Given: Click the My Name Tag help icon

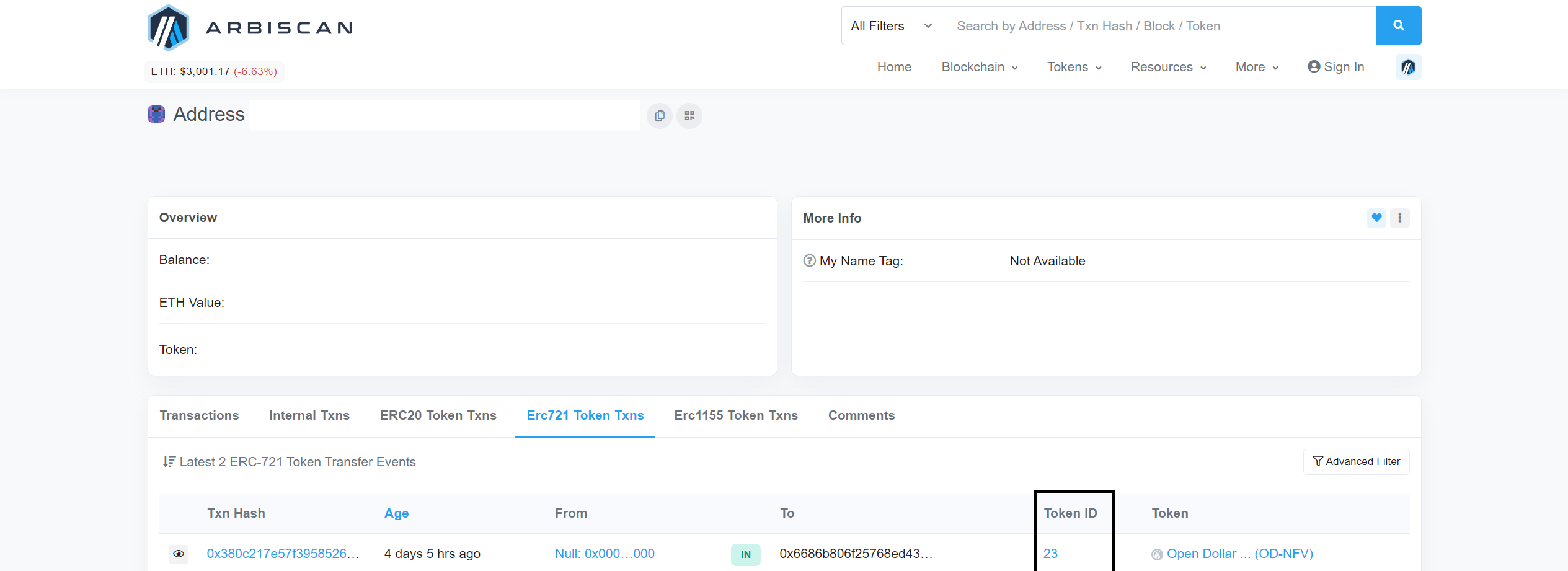Looking at the screenshot, I should click(x=809, y=261).
